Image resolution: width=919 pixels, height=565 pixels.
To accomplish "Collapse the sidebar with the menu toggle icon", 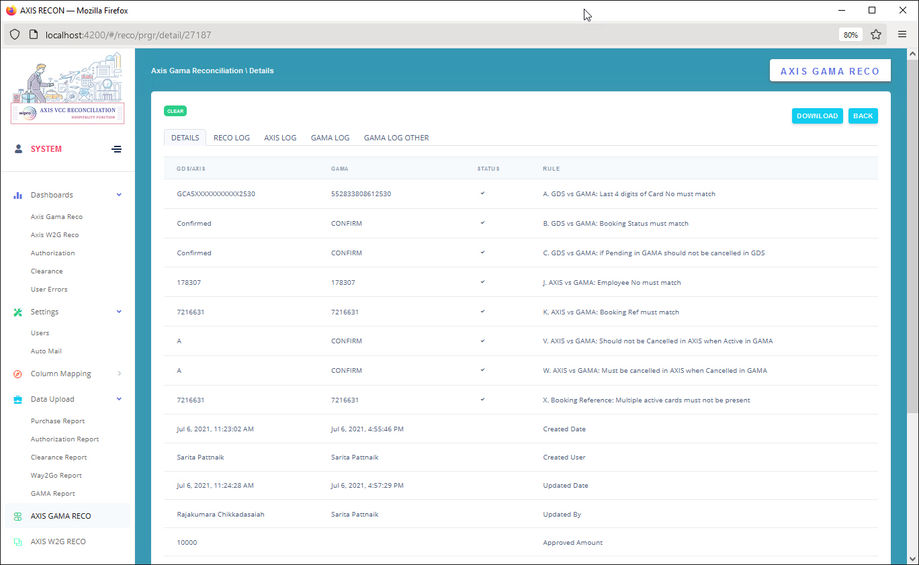I will pos(117,149).
